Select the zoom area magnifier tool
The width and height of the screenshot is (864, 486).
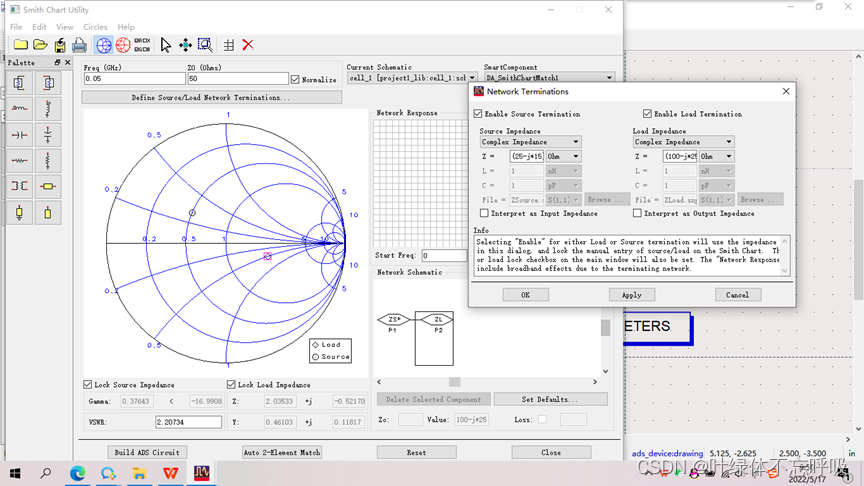[205, 45]
